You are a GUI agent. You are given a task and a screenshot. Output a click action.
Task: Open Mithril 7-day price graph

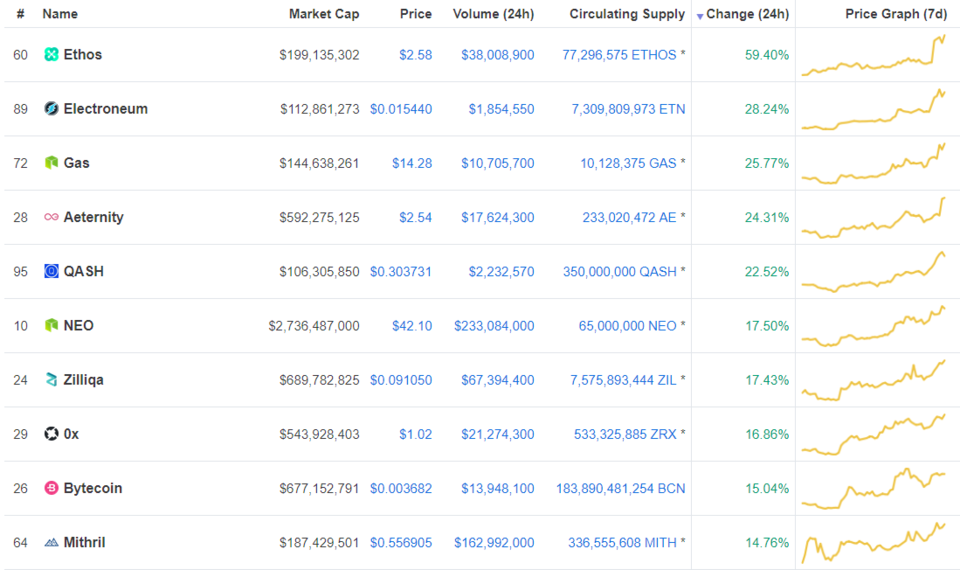click(874, 542)
